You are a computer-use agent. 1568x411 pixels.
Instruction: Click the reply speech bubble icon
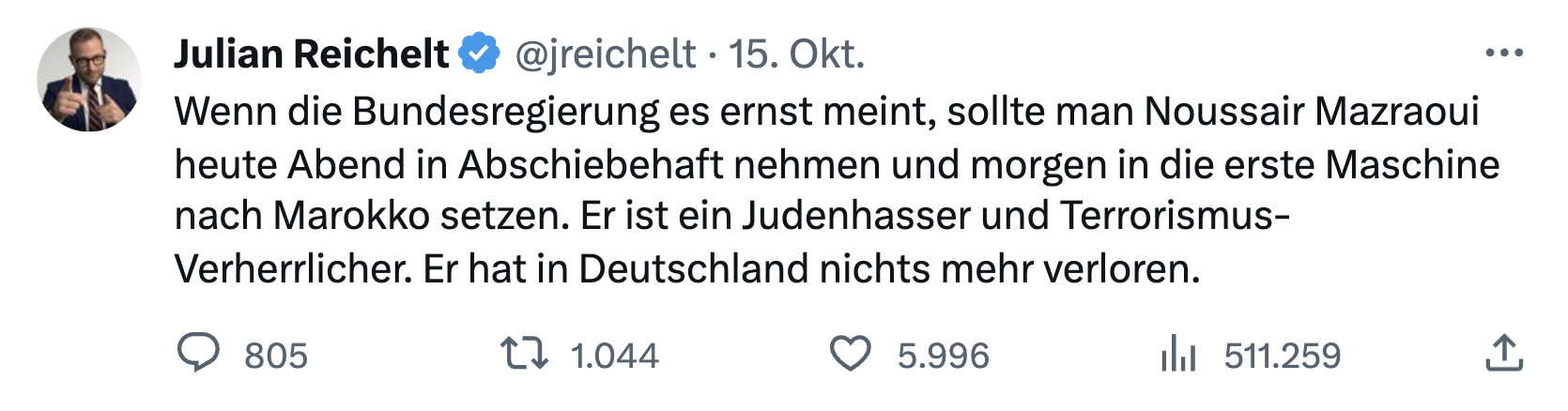coord(198,354)
